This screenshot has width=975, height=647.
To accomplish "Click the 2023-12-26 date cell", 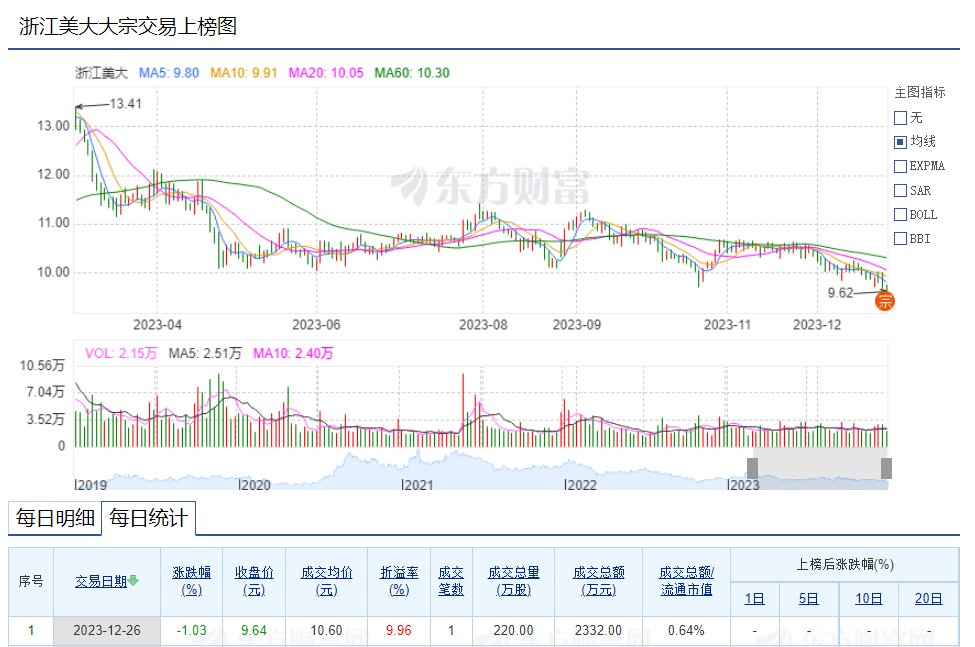I will 107,630.
